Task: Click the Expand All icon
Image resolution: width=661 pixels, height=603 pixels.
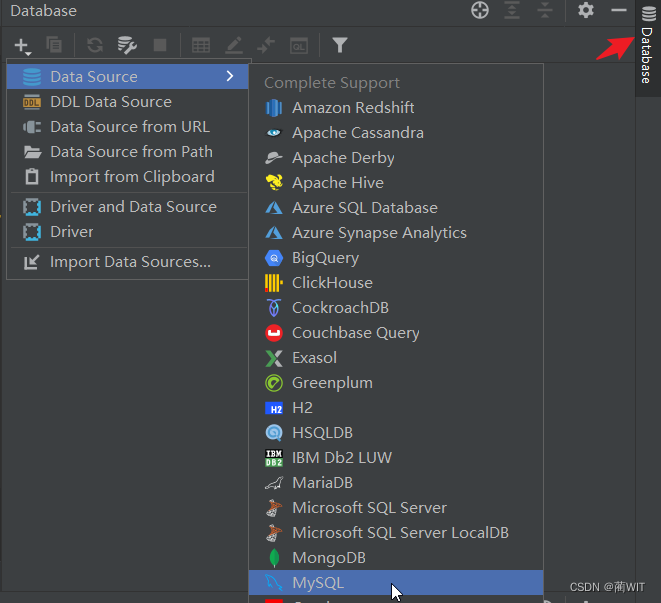Action: click(x=512, y=11)
